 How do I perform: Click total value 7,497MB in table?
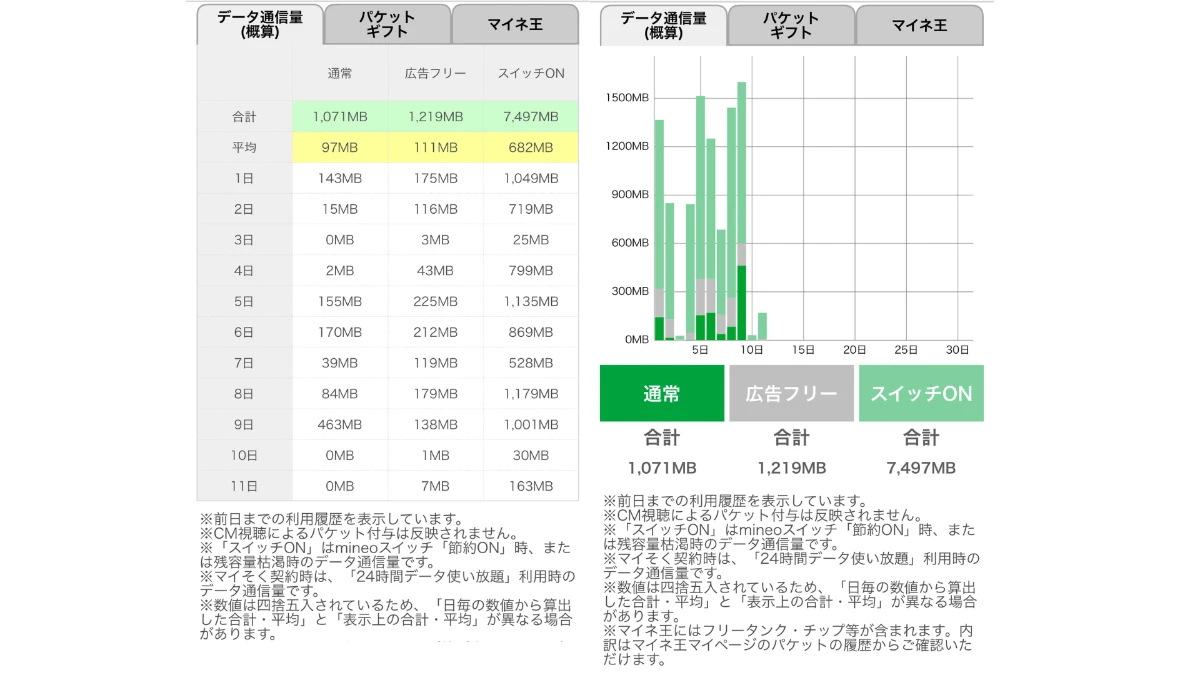[x=530, y=117]
